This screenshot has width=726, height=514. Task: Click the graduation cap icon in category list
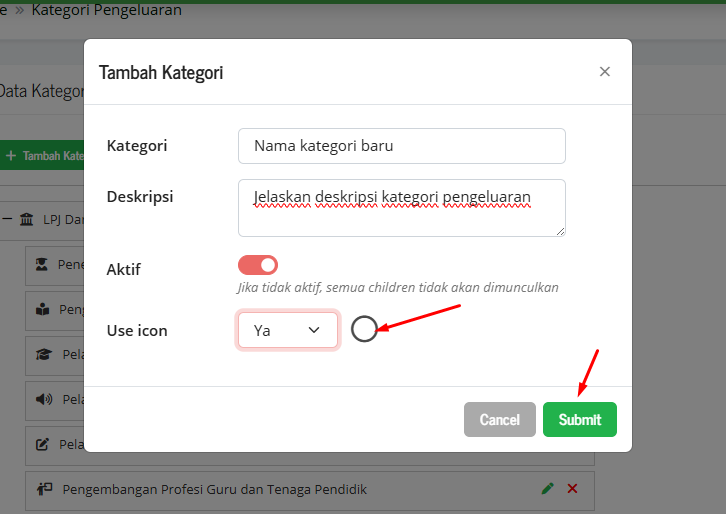[43, 354]
